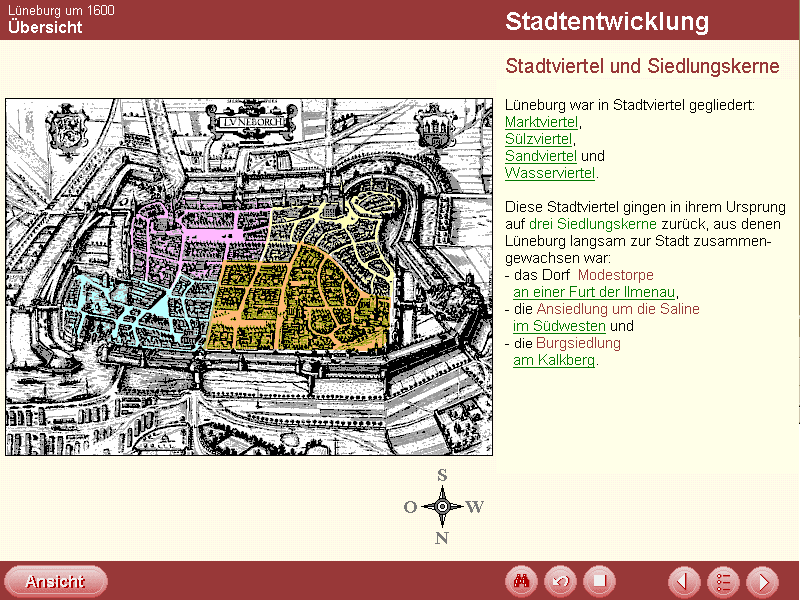Click the Ansicht button

click(x=55, y=582)
